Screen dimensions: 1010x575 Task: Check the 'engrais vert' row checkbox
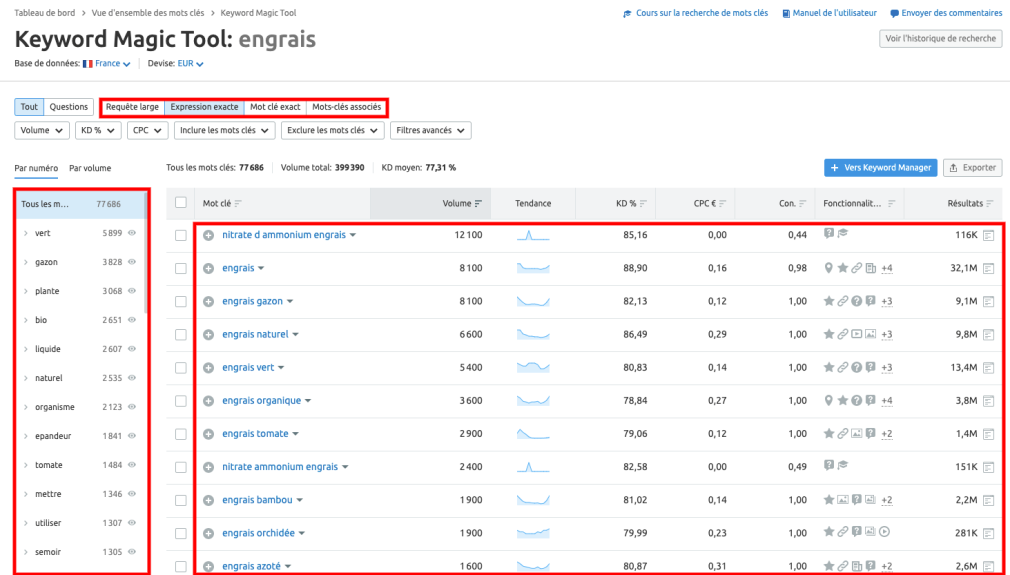[x=181, y=368]
